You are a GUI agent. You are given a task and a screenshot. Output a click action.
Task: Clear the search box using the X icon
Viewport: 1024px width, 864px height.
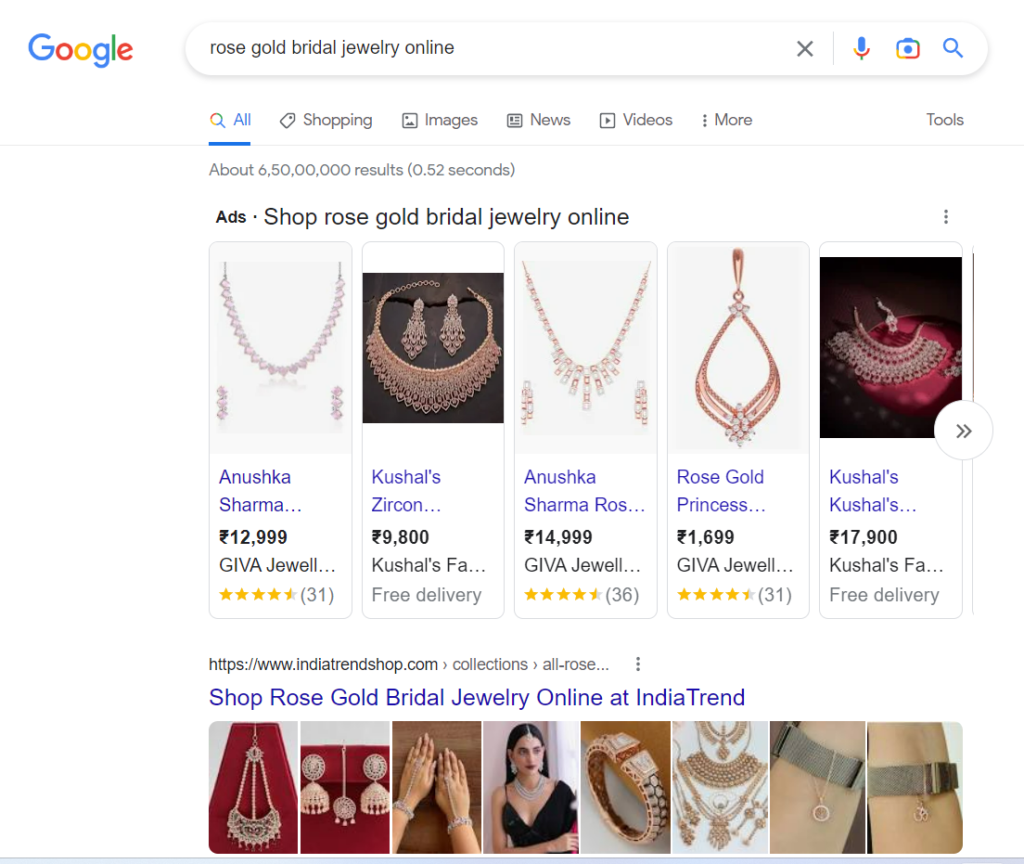805,48
